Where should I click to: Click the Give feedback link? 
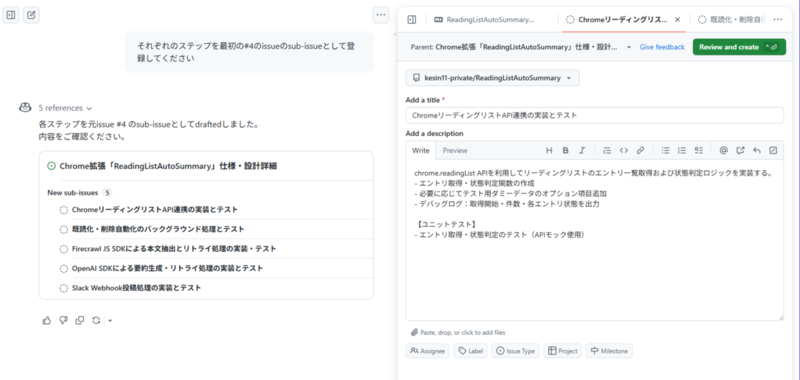click(x=662, y=47)
